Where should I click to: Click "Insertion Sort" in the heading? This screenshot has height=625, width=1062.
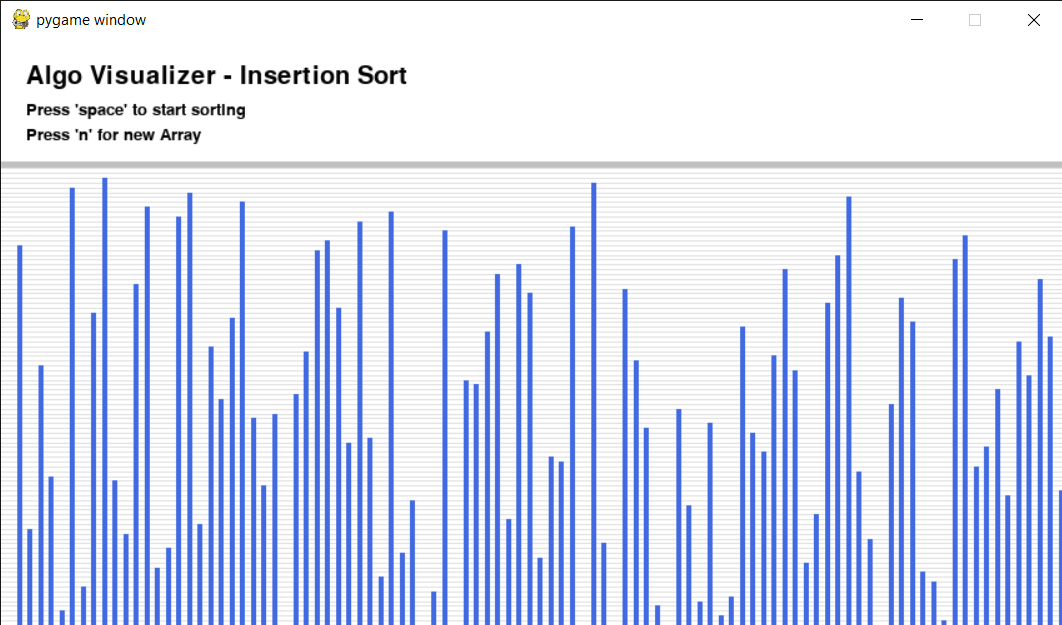coord(322,75)
